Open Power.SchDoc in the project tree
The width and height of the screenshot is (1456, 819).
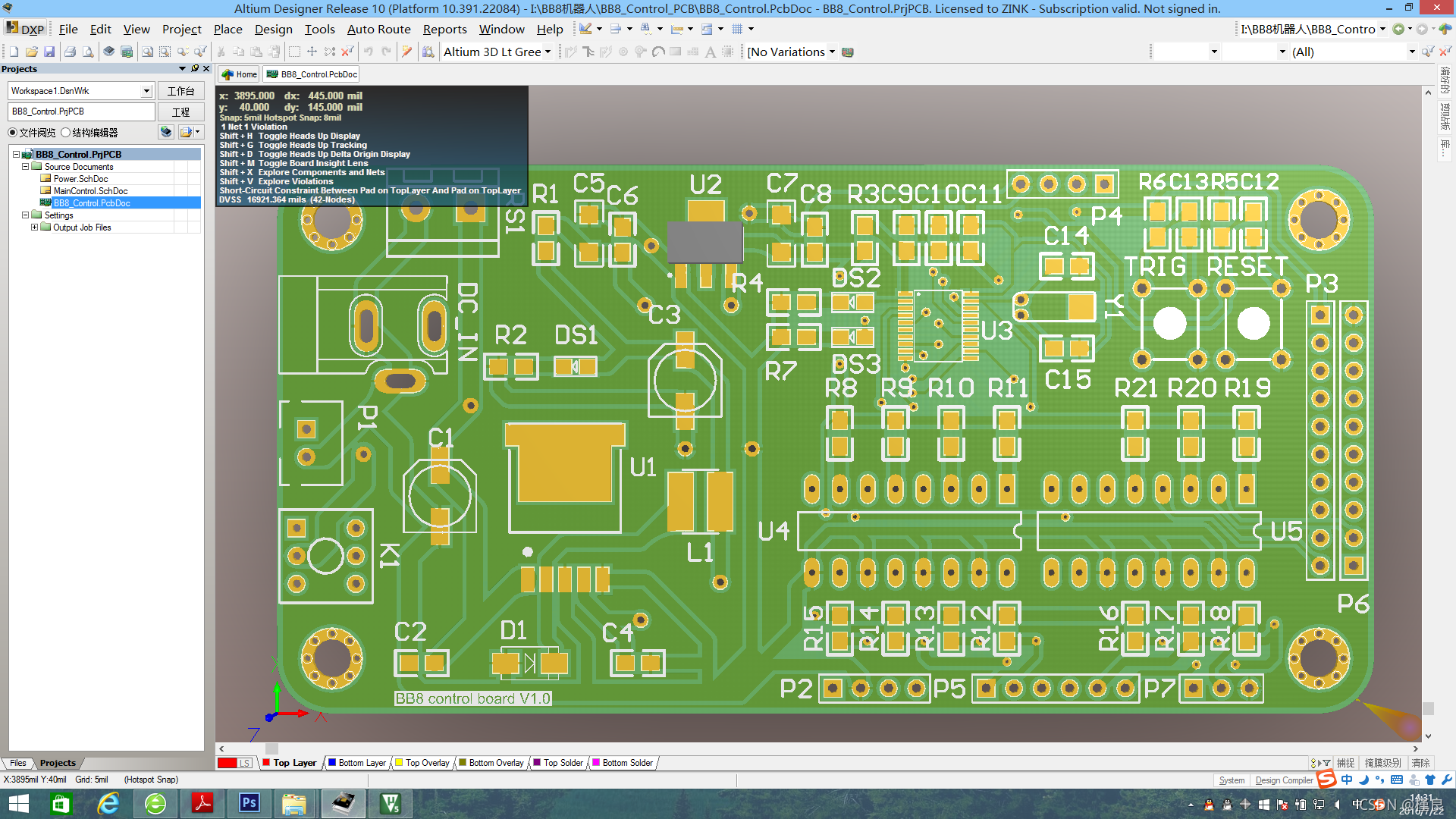[80, 179]
